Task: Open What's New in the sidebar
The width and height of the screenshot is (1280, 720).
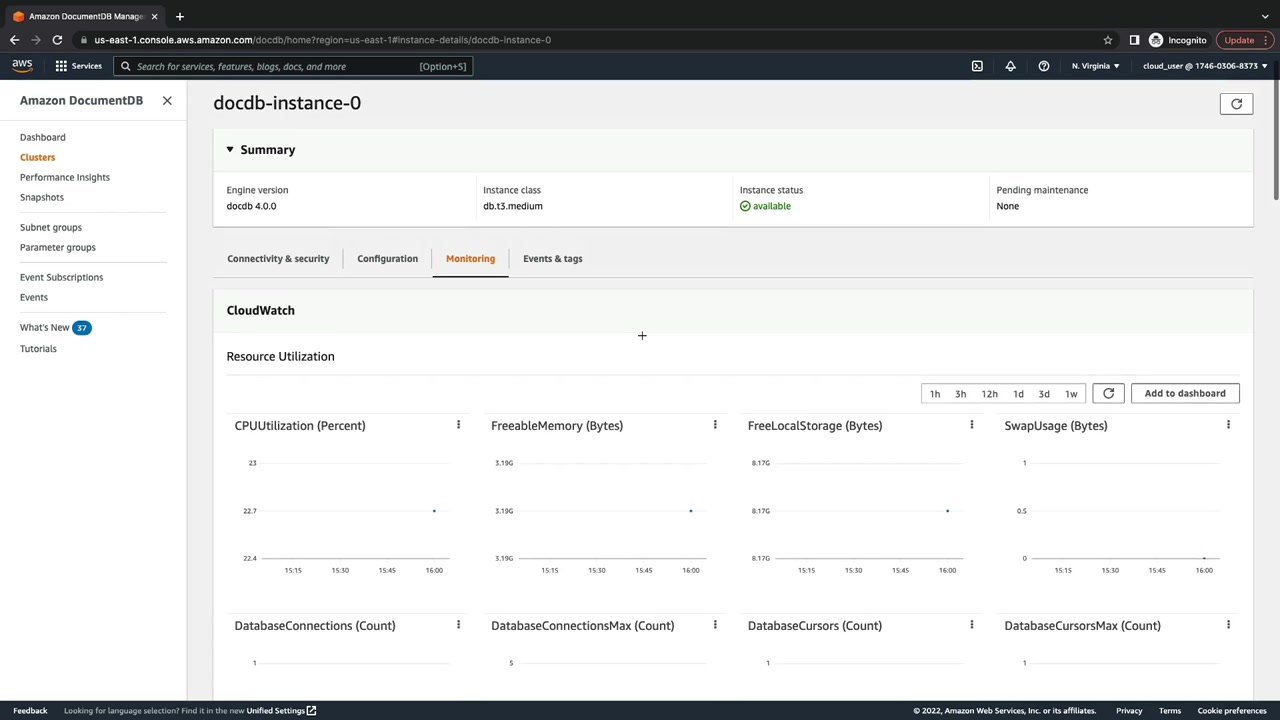Action: coord(45,328)
